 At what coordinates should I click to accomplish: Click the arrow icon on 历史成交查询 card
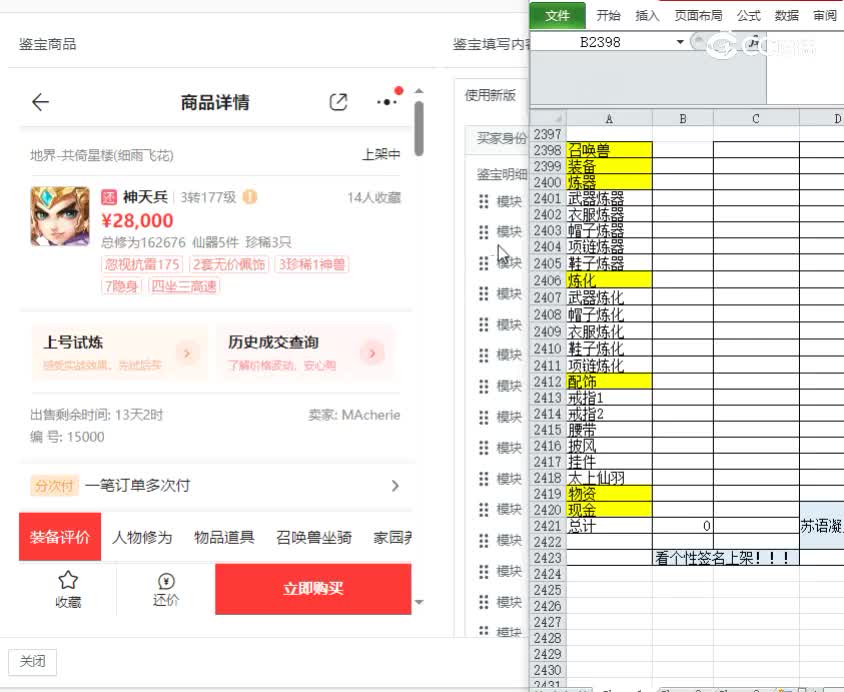coord(372,352)
